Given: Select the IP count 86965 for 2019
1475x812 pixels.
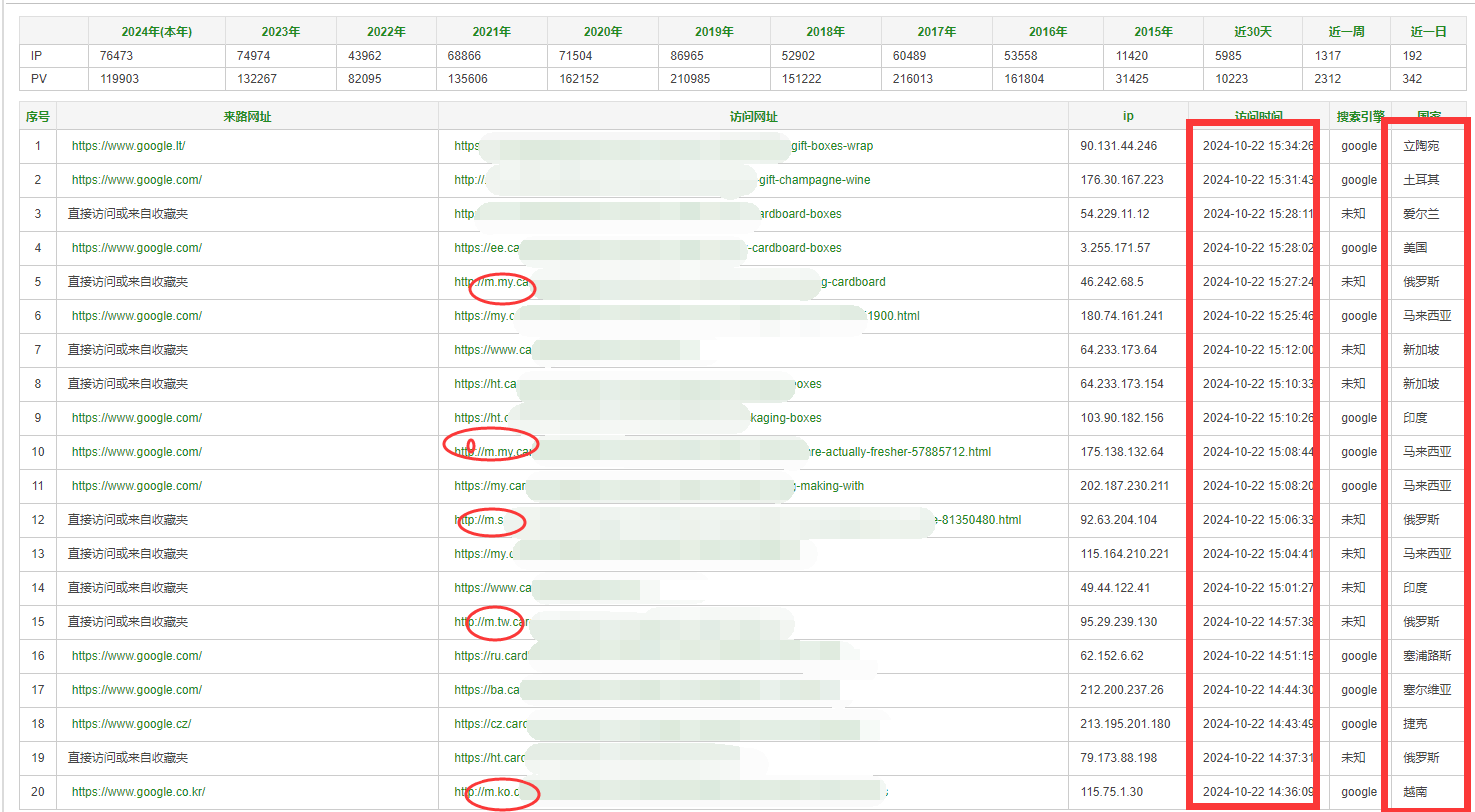Looking at the screenshot, I should pos(687,57).
